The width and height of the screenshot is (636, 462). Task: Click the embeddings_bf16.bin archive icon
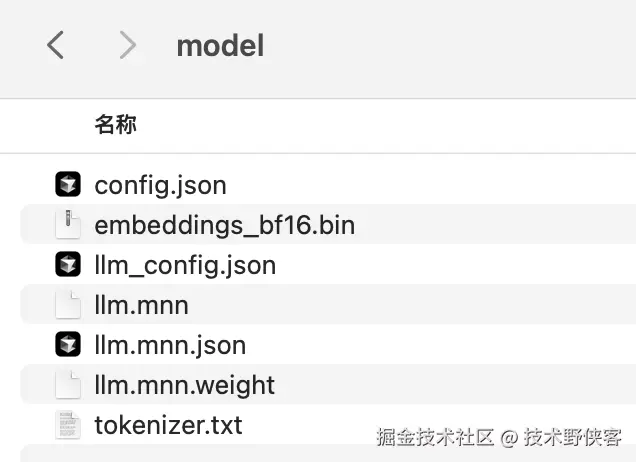click(67, 225)
